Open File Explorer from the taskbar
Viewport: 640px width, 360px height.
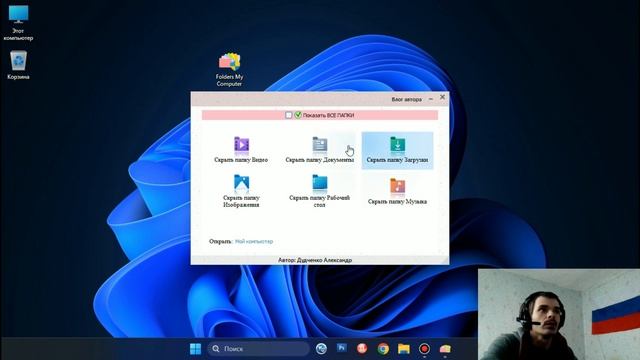[404, 349]
